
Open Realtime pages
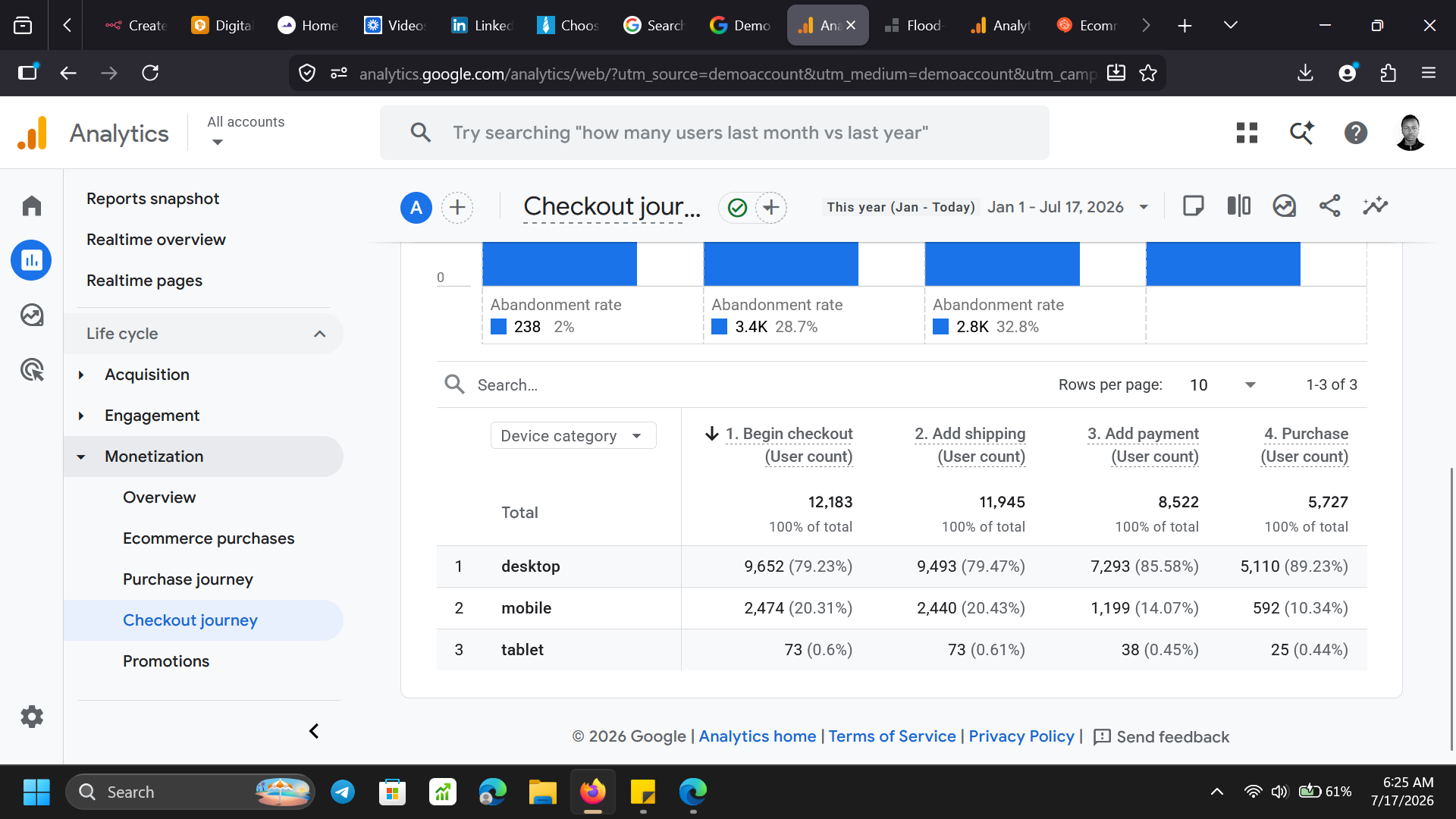point(144,281)
